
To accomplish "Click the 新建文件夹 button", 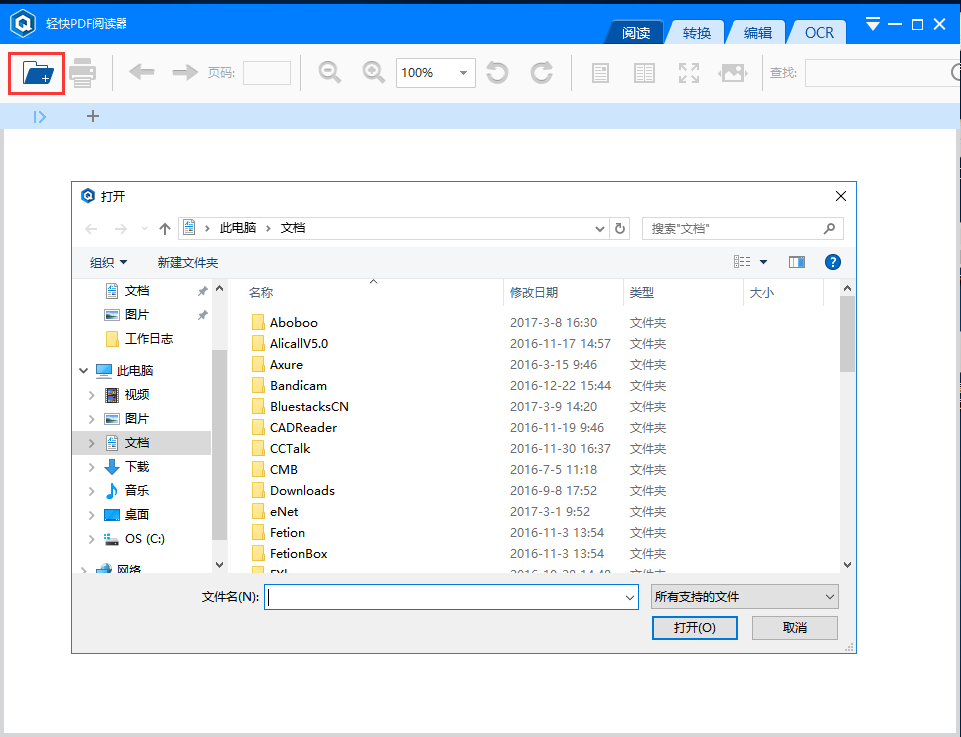I will click(186, 261).
